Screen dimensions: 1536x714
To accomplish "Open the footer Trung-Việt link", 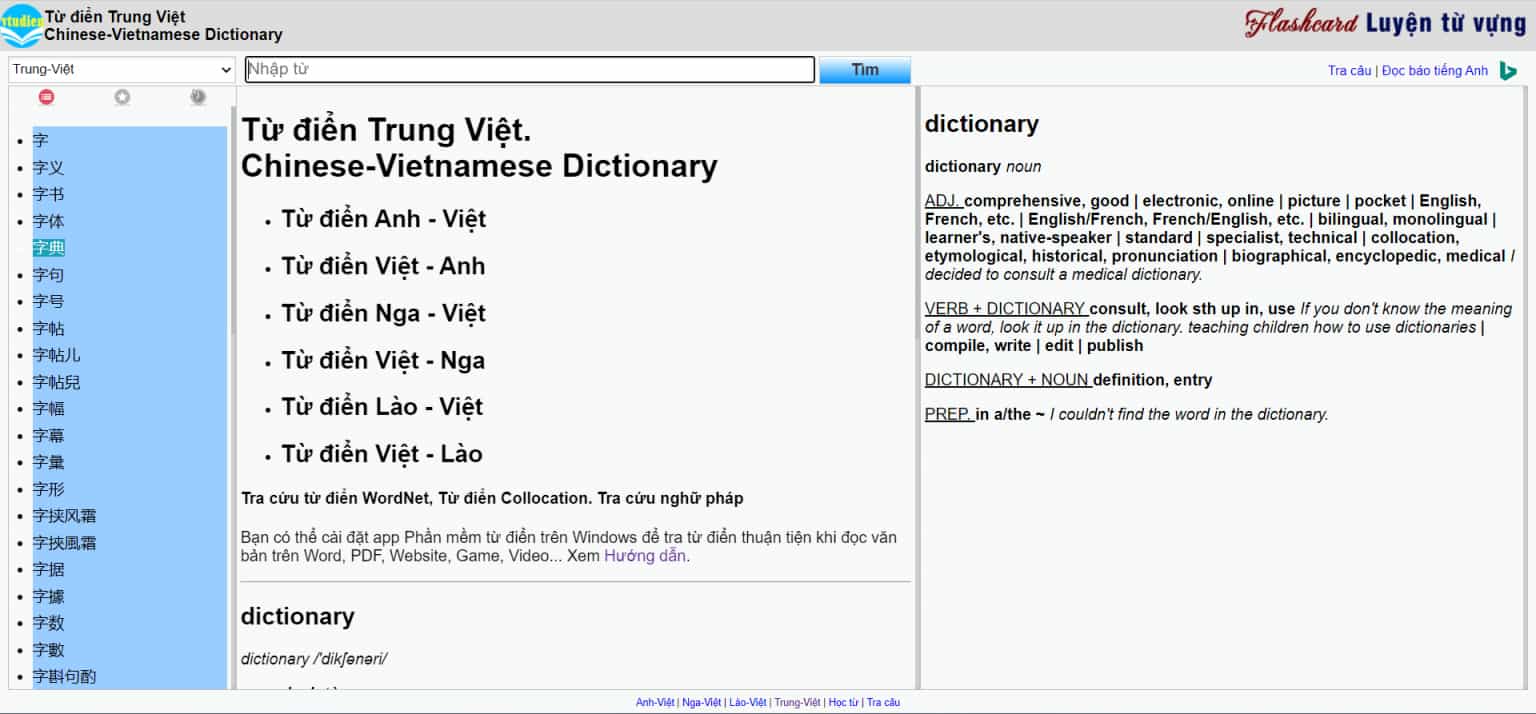I will pyautogui.click(x=797, y=703).
